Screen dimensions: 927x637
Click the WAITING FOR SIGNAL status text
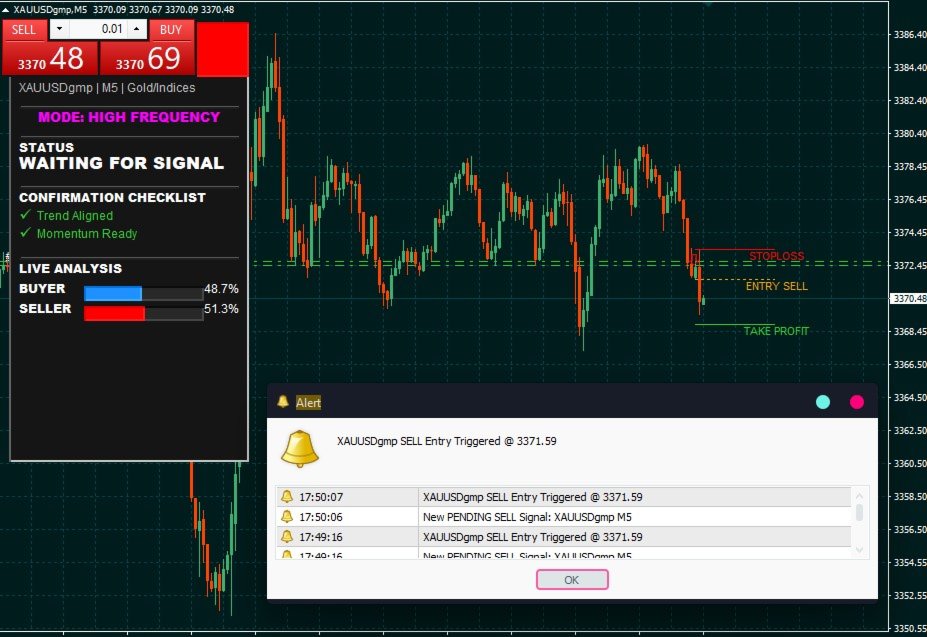click(x=121, y=163)
